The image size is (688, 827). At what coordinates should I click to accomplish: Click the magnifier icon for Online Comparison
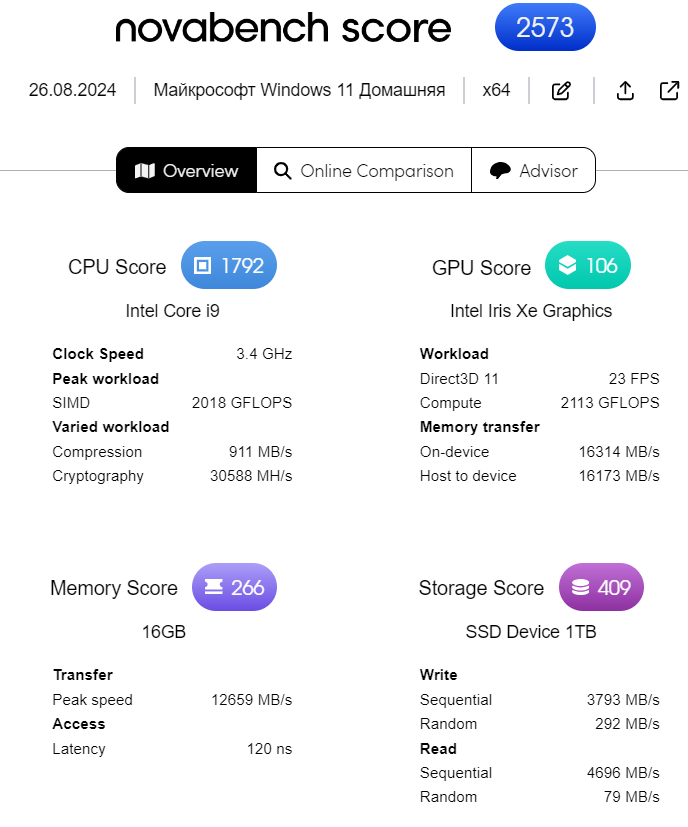283,171
